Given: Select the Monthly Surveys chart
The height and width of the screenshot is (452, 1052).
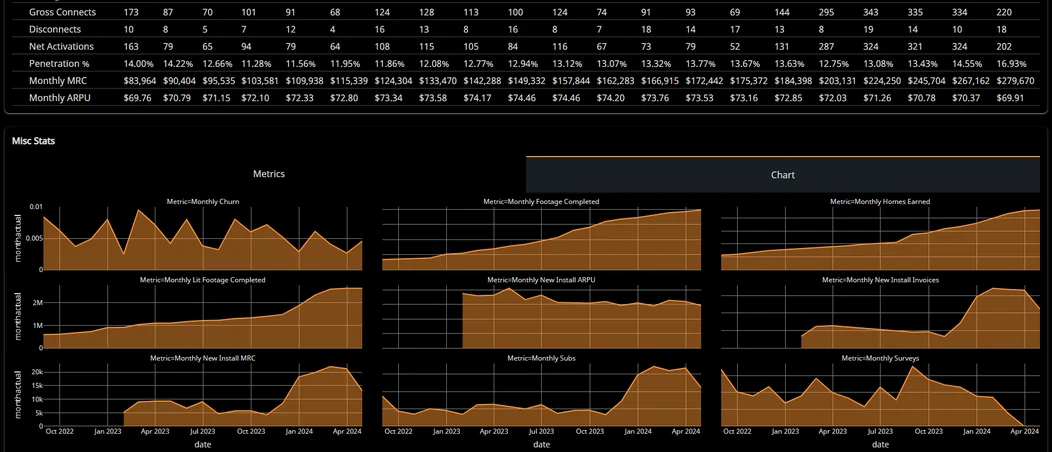Looking at the screenshot, I should tap(880, 395).
